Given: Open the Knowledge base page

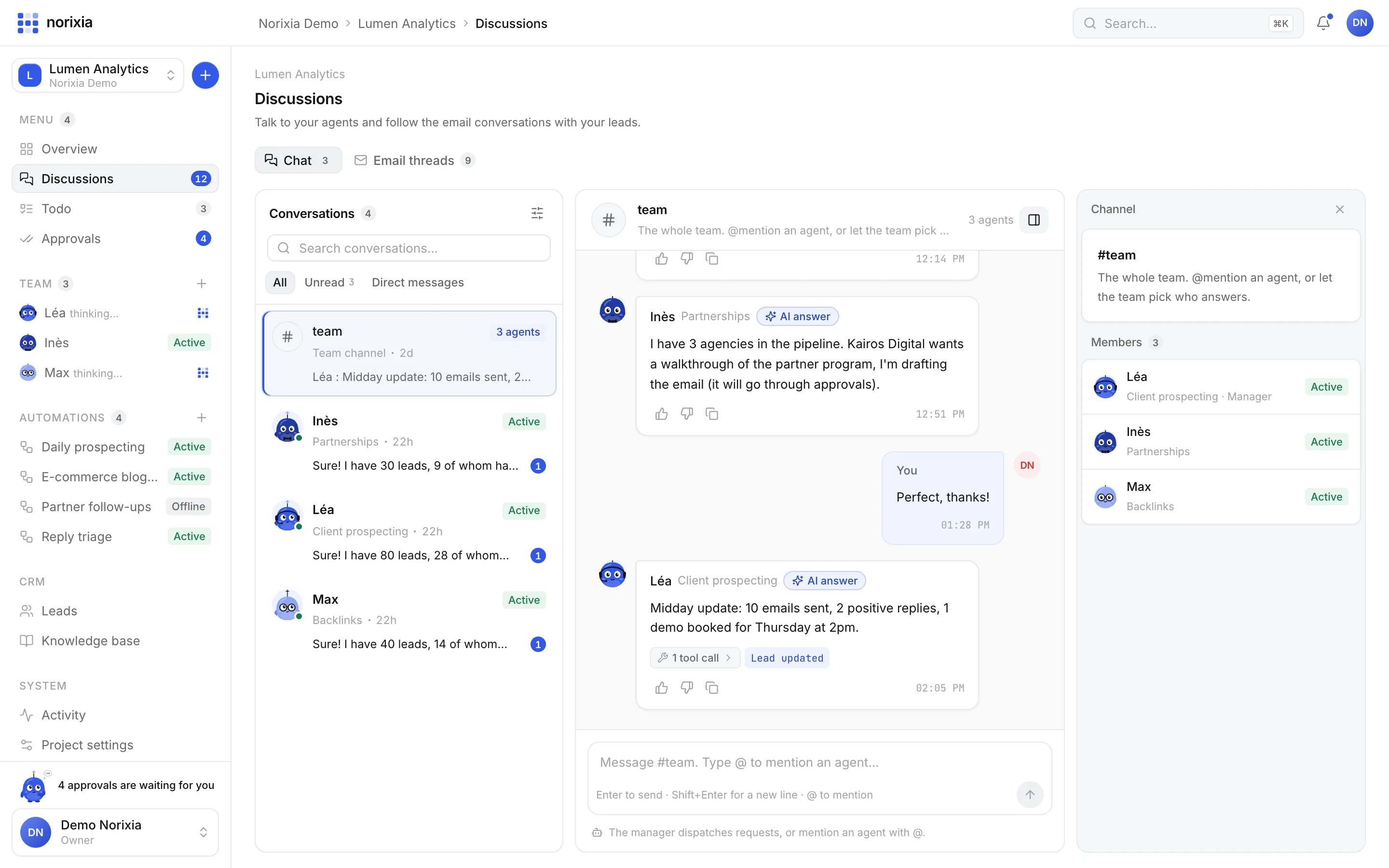Looking at the screenshot, I should (115, 641).
